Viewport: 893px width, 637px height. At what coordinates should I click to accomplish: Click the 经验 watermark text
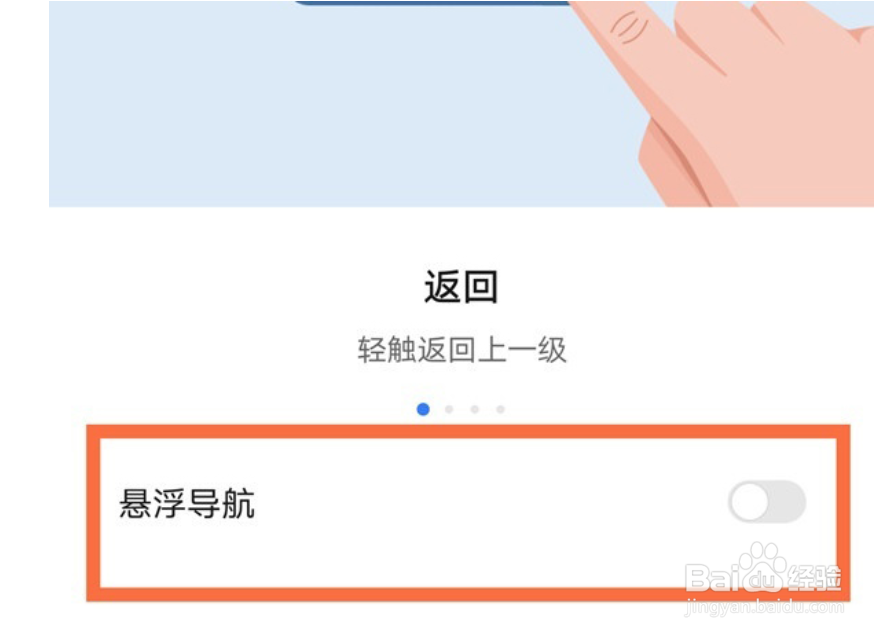point(815,578)
